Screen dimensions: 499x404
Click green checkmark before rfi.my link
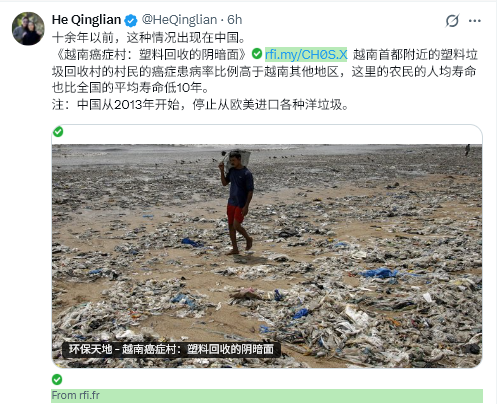pos(257,54)
